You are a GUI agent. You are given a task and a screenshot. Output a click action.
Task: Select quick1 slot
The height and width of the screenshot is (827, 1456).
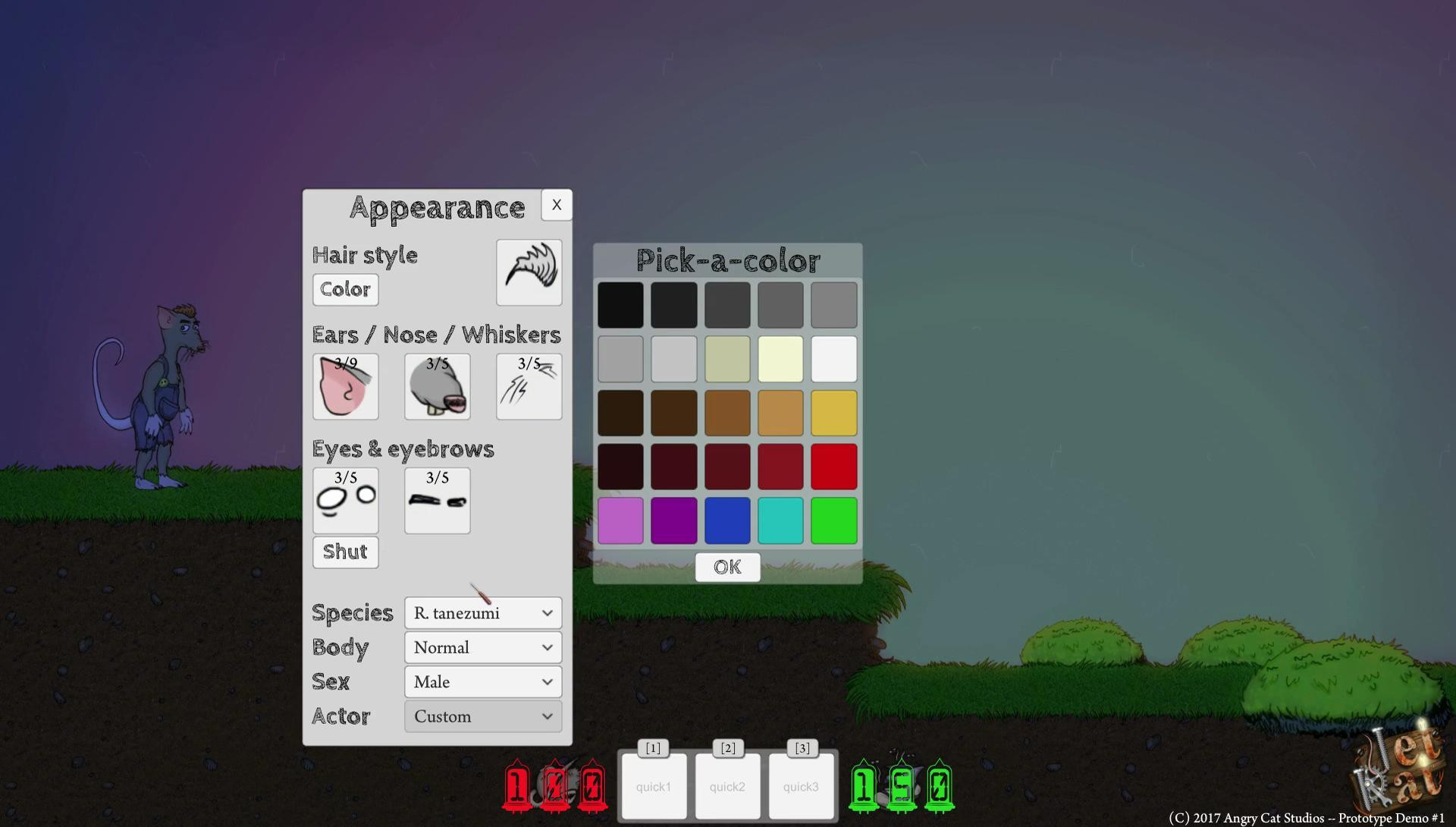(x=654, y=787)
